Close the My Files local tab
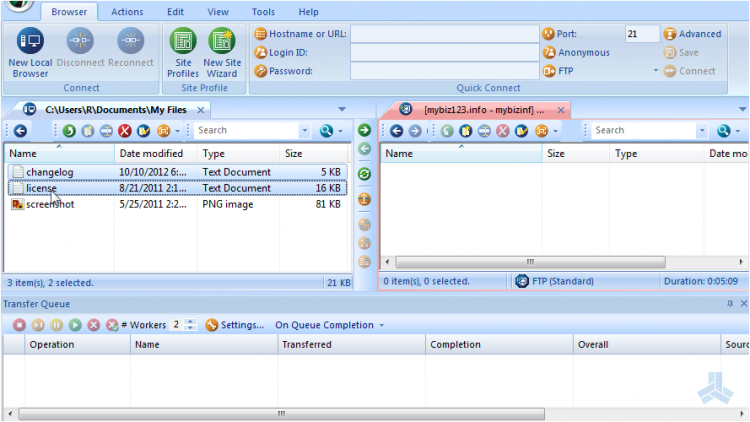The width and height of the screenshot is (750, 422). click(201, 110)
